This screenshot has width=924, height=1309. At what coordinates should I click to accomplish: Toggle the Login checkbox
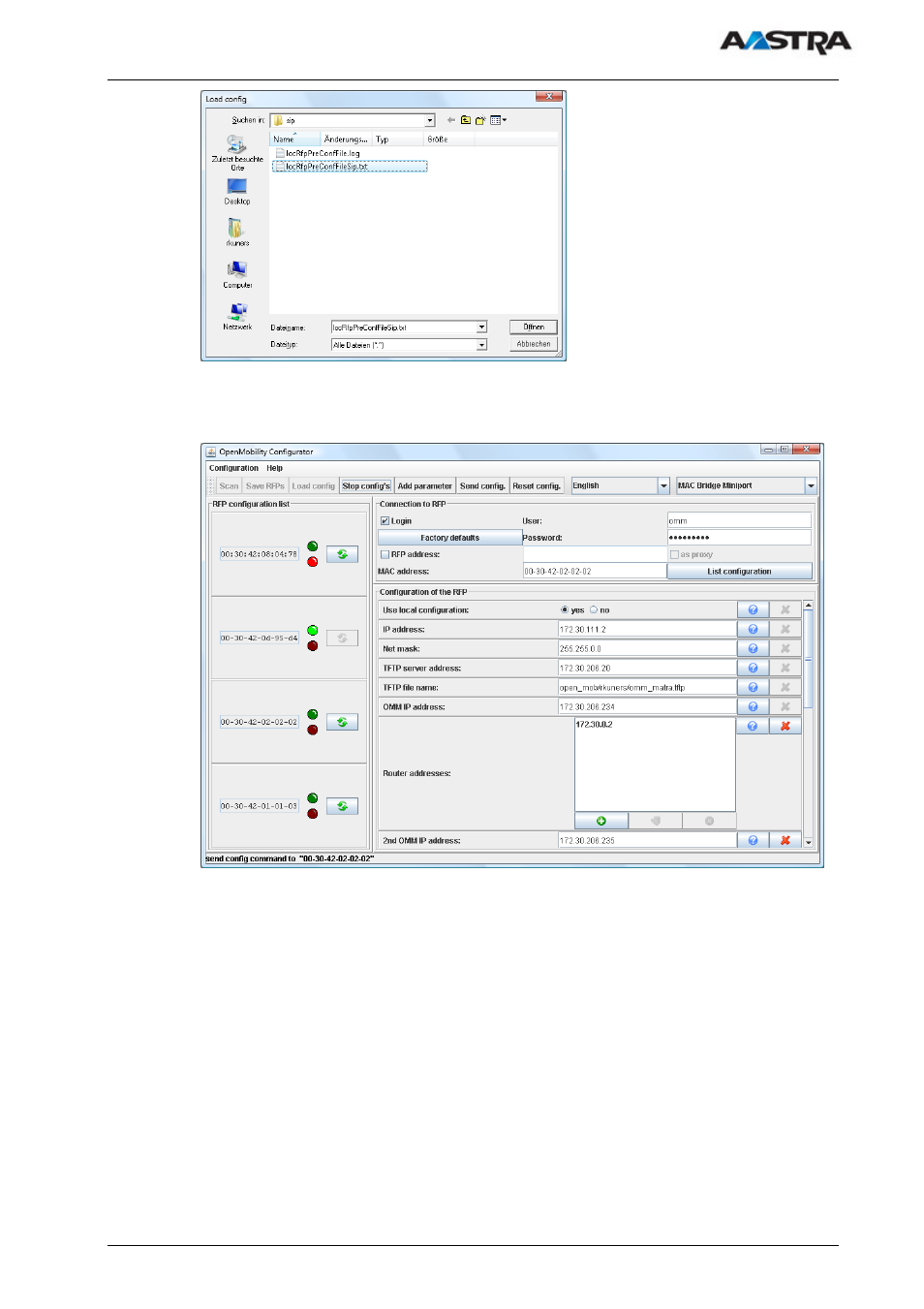[385, 521]
